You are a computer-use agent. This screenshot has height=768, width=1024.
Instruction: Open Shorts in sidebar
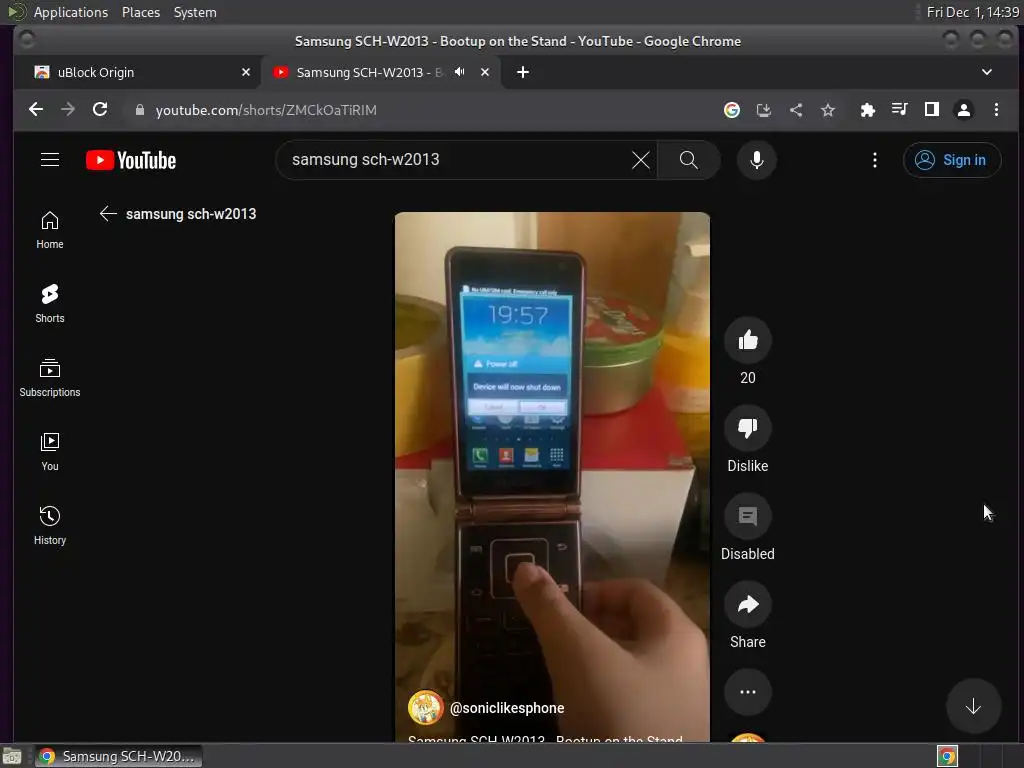(50, 304)
